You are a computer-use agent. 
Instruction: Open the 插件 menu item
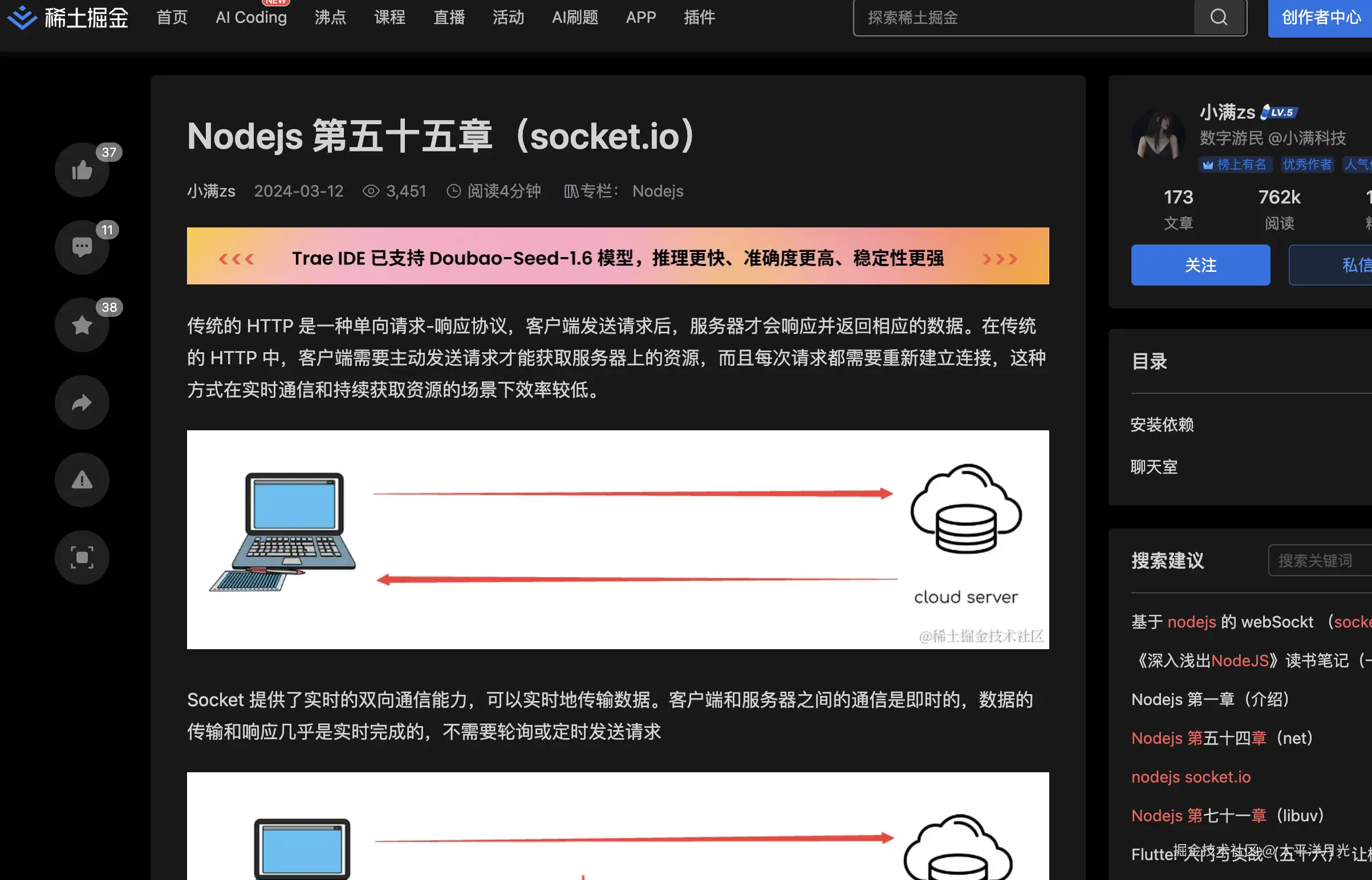699,18
